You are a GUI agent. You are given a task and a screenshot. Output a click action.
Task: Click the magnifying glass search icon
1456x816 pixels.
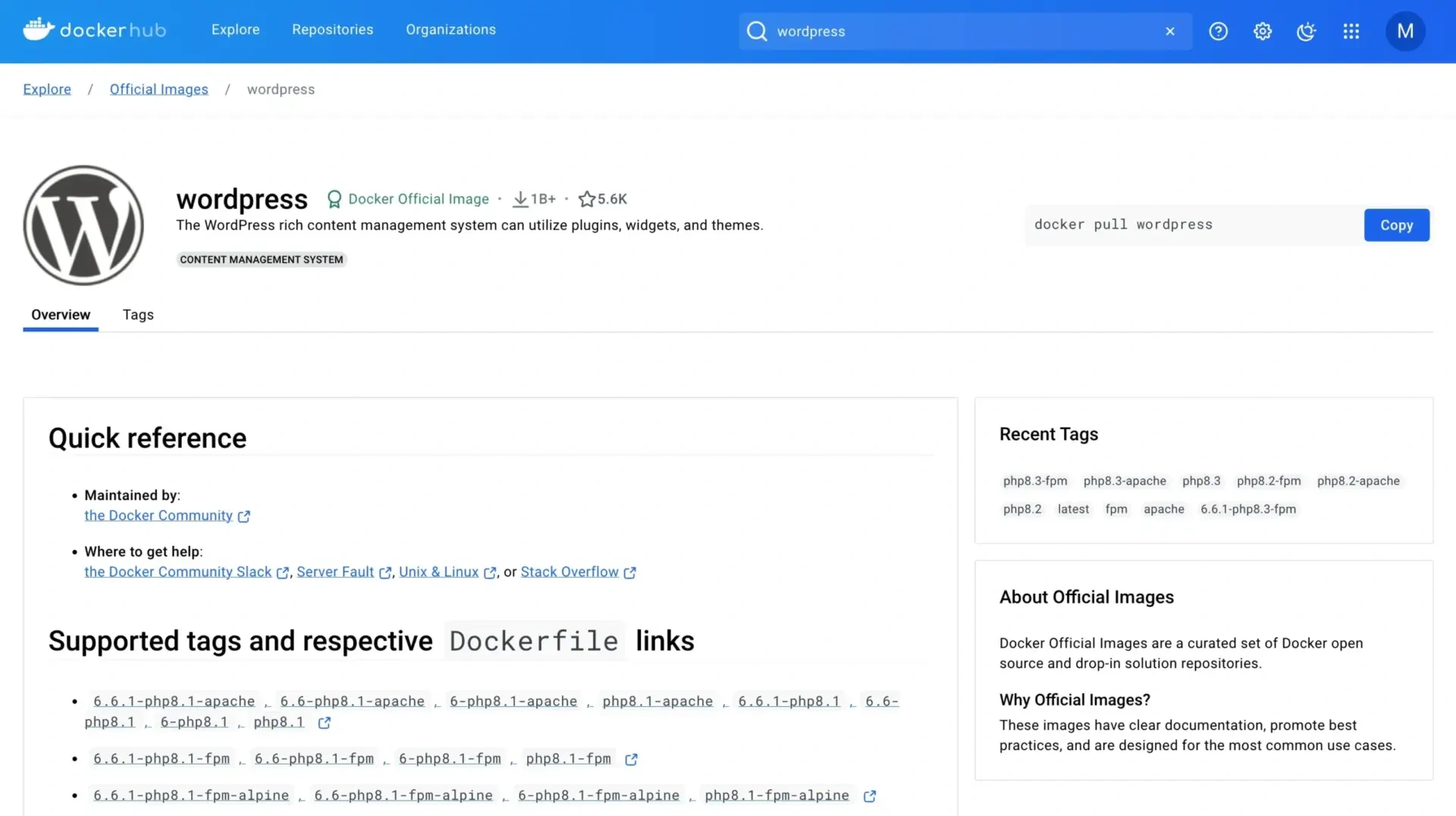[x=757, y=31]
